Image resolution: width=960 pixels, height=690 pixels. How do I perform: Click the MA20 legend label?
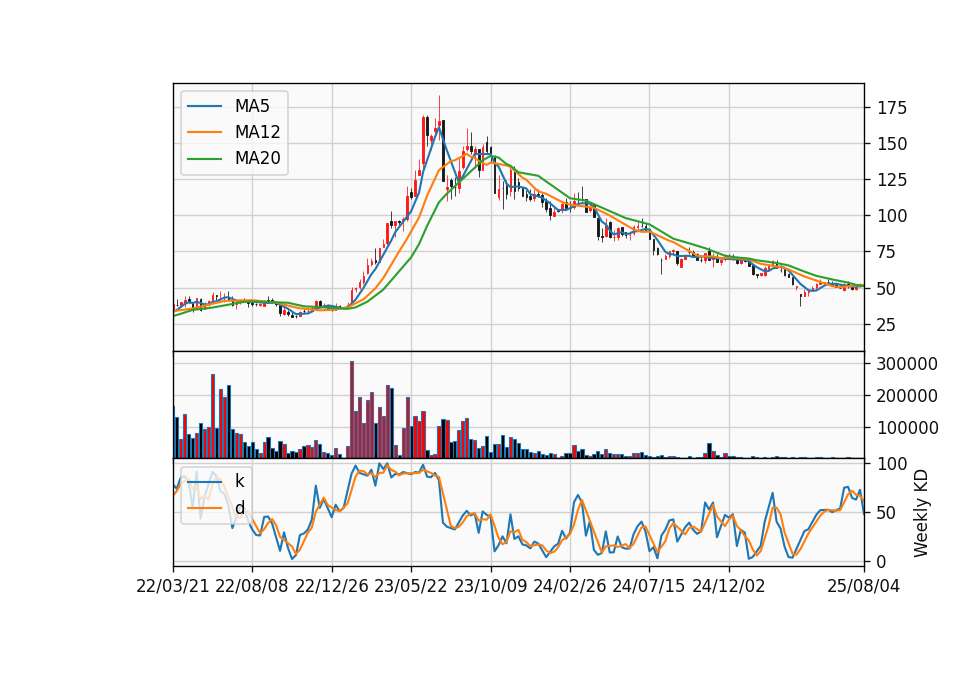pos(257,158)
